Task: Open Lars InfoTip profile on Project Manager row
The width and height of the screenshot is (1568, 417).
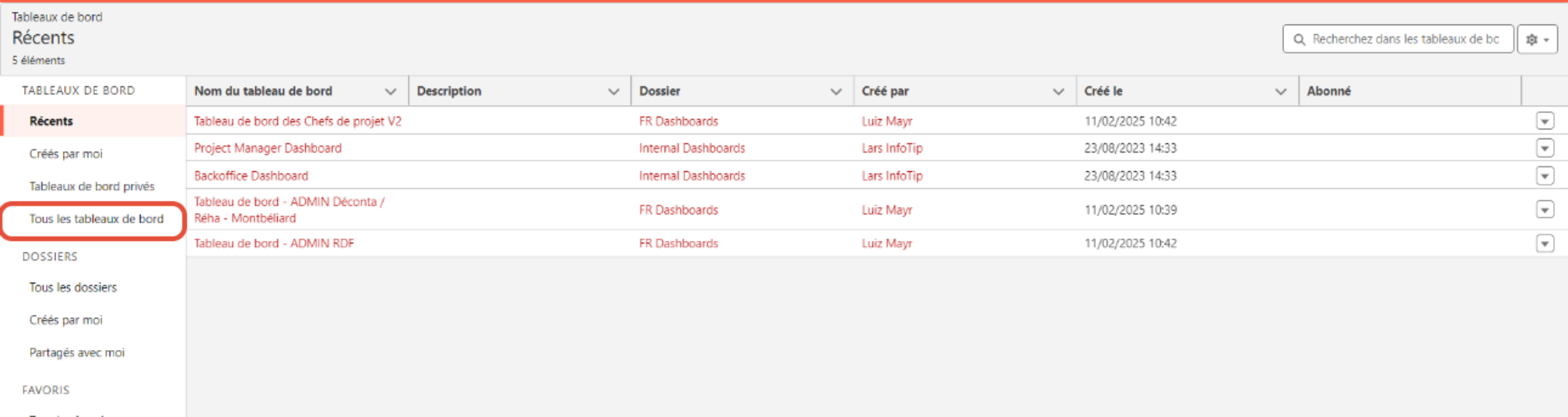Action: (892, 148)
